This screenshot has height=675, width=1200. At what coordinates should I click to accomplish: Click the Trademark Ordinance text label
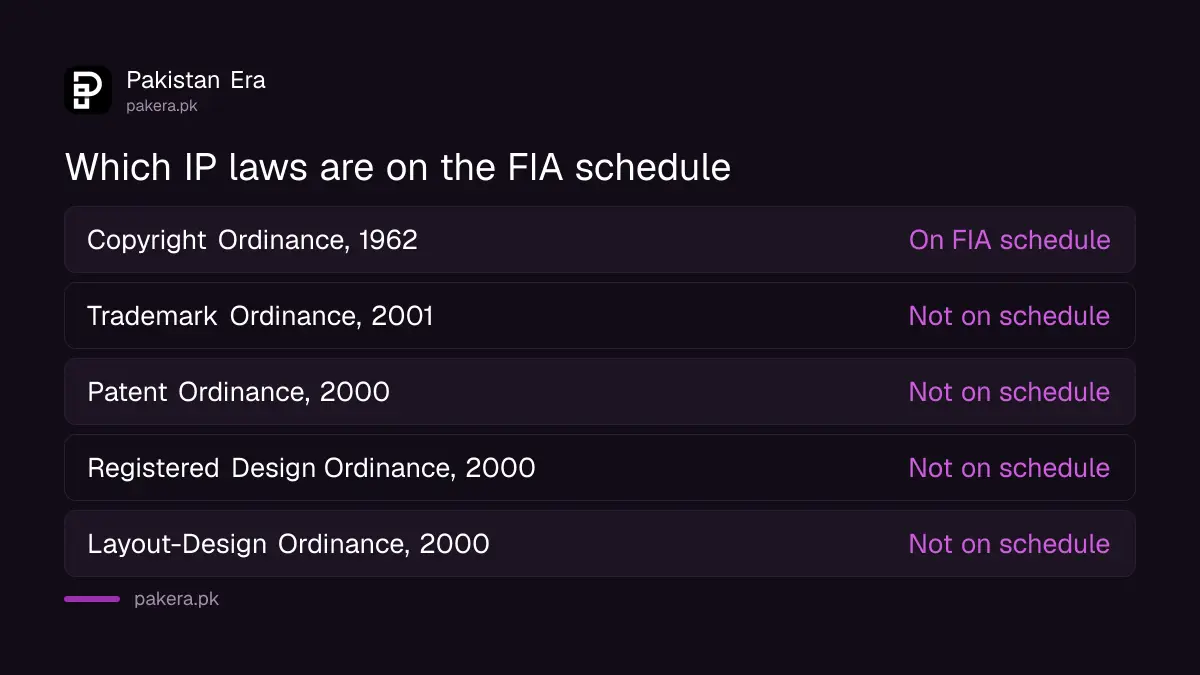(x=260, y=317)
